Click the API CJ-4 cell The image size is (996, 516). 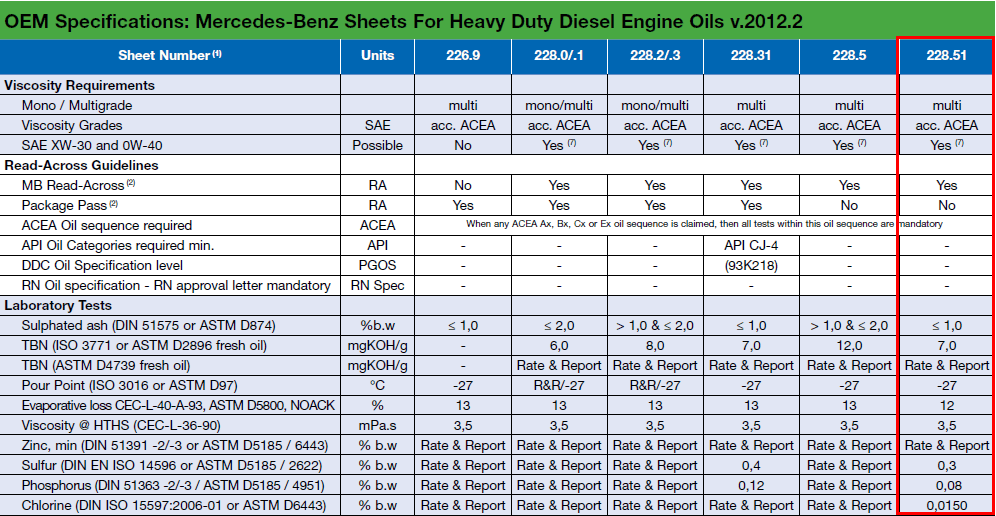coord(751,245)
